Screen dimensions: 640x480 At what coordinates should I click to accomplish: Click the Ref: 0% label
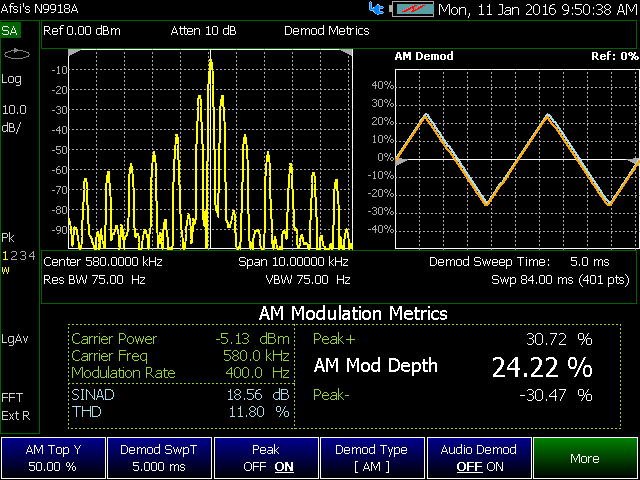pos(614,56)
